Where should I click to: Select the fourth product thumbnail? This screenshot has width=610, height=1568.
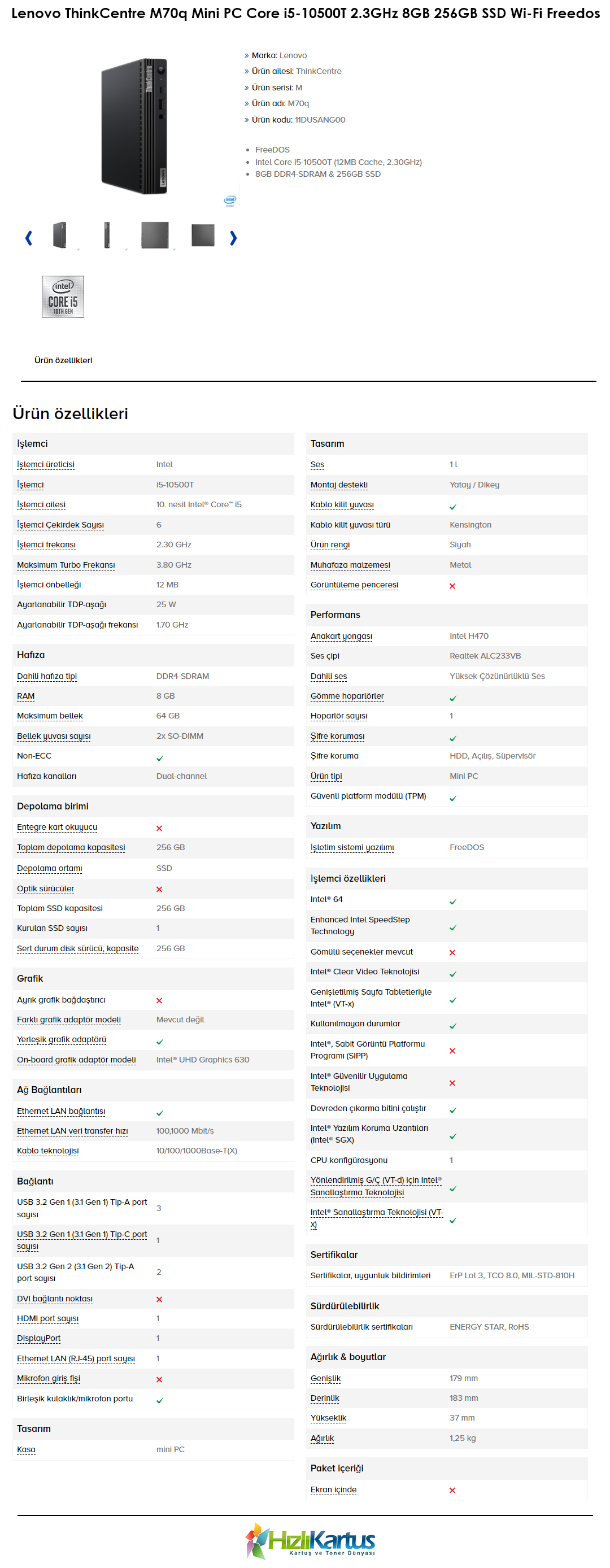tap(203, 235)
